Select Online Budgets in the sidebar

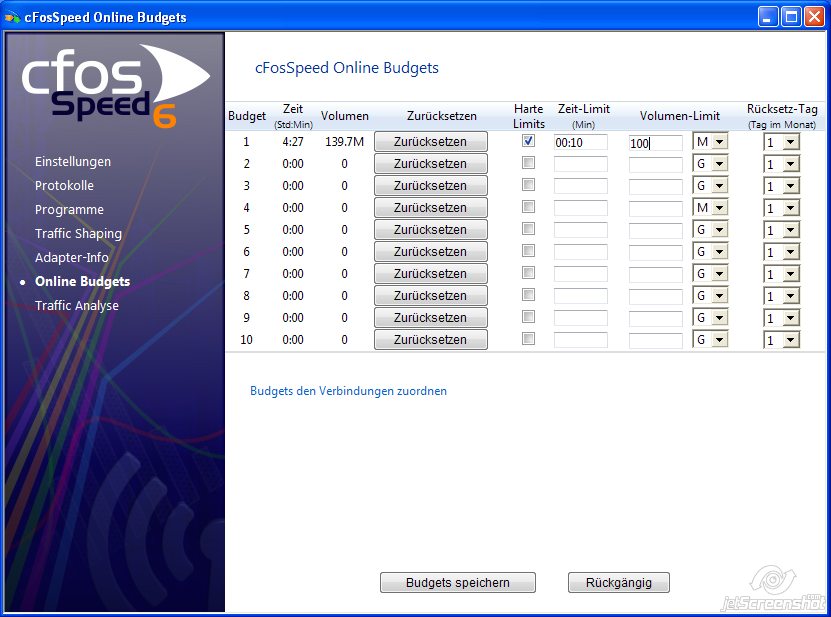tap(82, 281)
